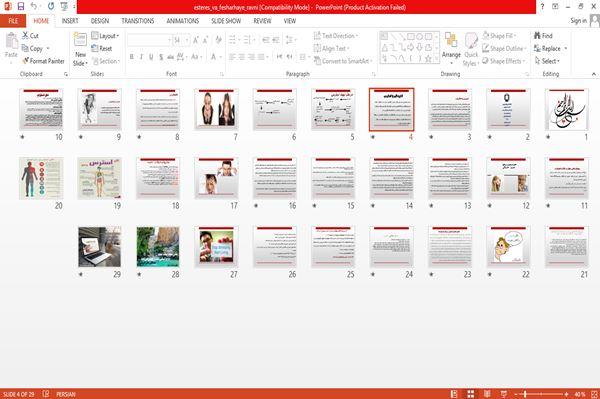Switch to ANIMATIONS tab
Image resolution: width=600 pixels, height=399 pixels.
point(183,21)
